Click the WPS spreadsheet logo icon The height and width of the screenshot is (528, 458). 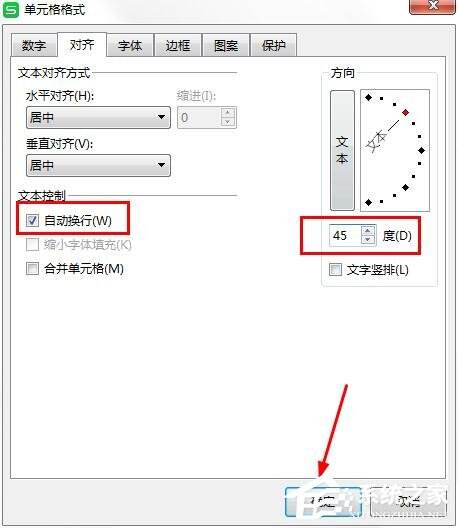point(11,10)
